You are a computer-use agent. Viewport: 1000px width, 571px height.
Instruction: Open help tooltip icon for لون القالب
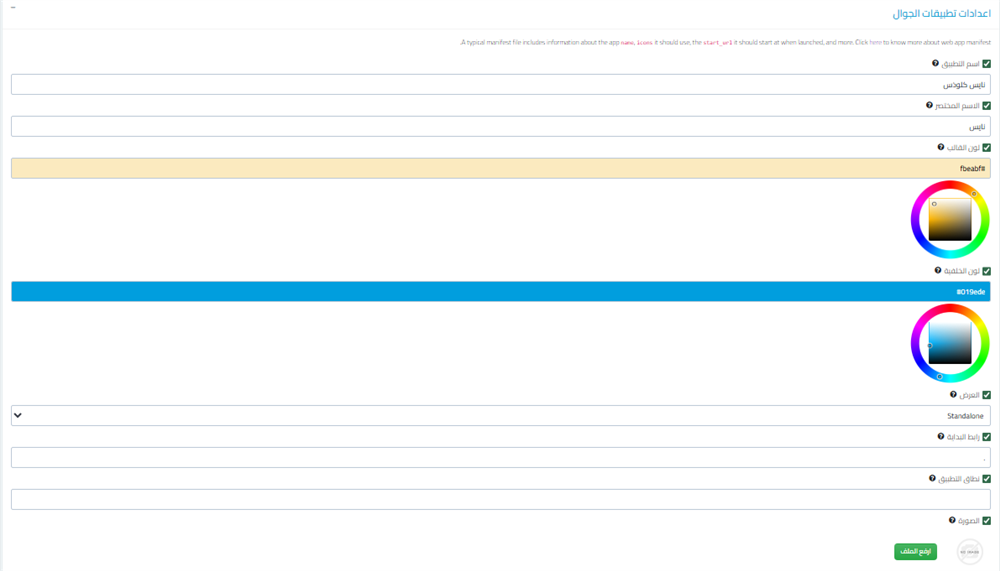tap(941, 147)
